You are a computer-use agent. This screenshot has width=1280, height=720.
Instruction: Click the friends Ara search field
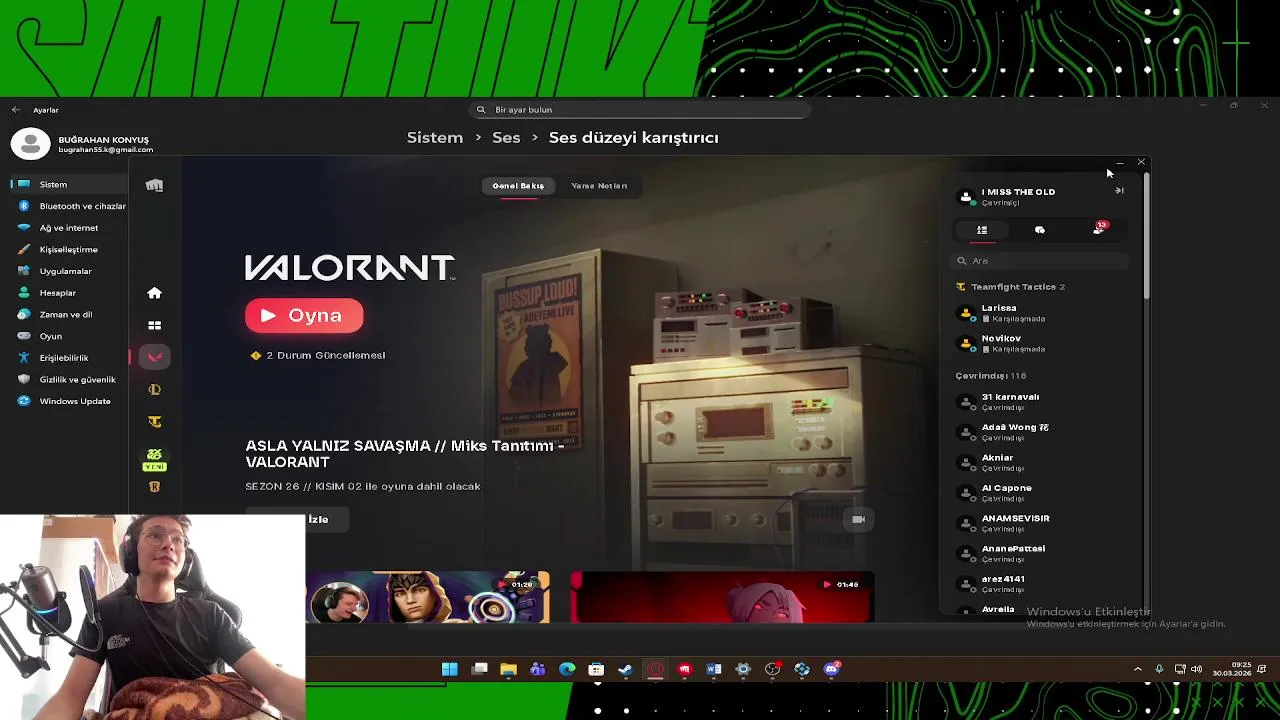point(1040,261)
